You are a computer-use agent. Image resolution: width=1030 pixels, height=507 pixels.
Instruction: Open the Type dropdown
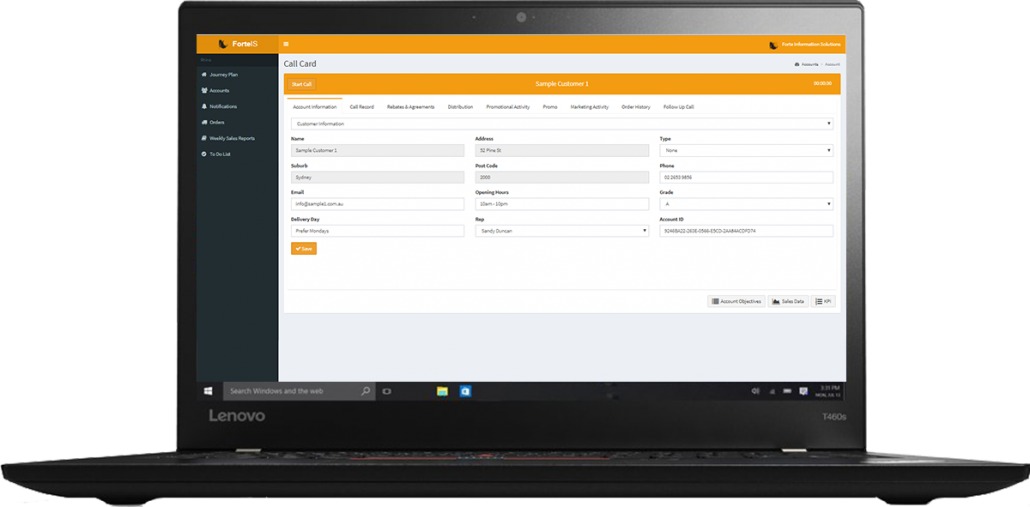pos(746,151)
